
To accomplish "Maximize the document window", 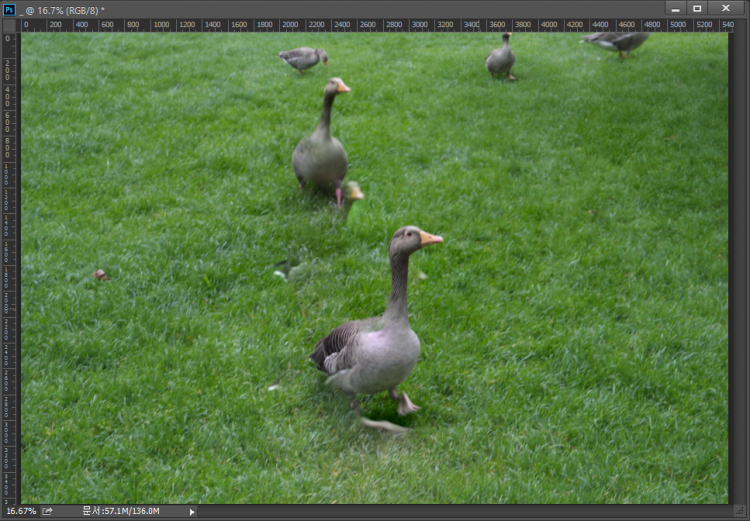I will [x=698, y=9].
